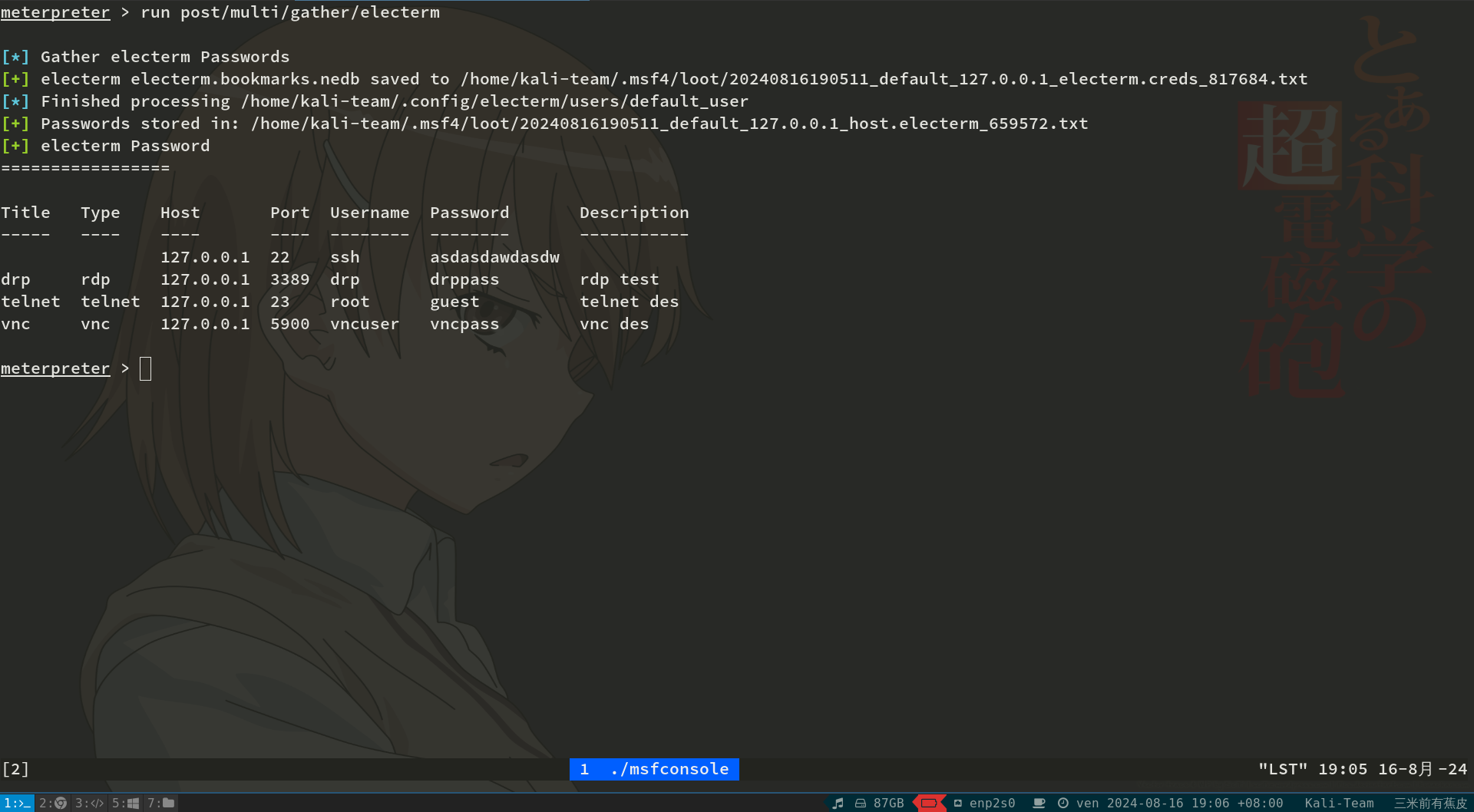The height and width of the screenshot is (812, 1474).
Task: Click password vncpass in vnc row
Action: 464,324
